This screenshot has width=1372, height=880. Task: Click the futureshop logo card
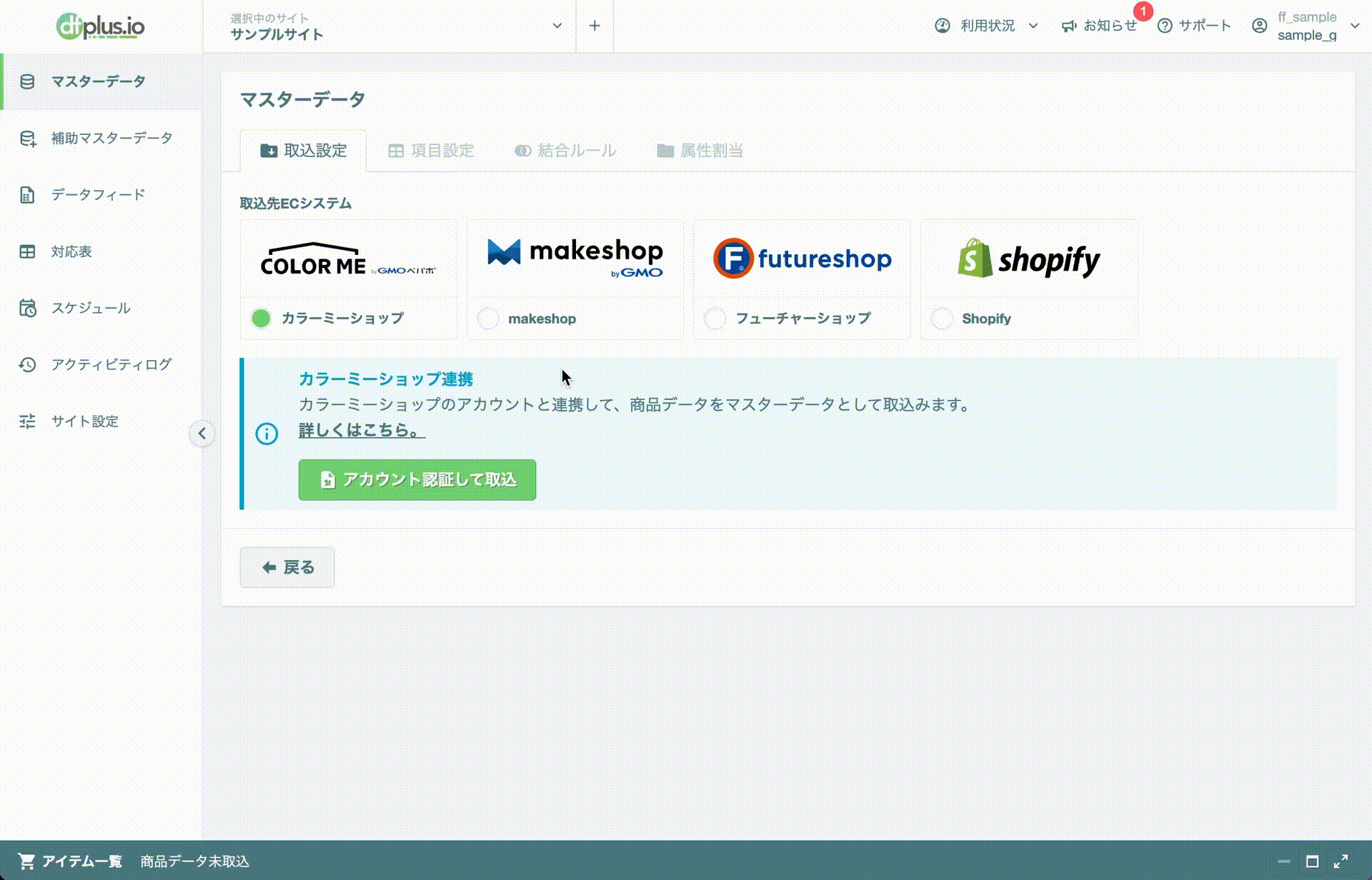point(802,259)
